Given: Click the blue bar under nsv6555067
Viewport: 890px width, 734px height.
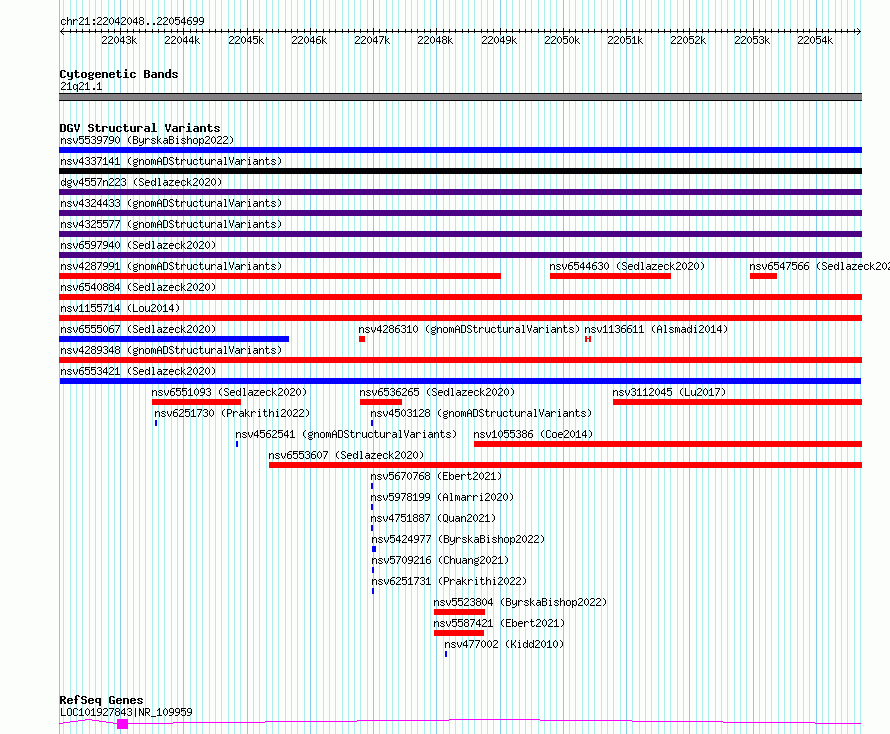Looking at the screenshot, I should (174, 339).
